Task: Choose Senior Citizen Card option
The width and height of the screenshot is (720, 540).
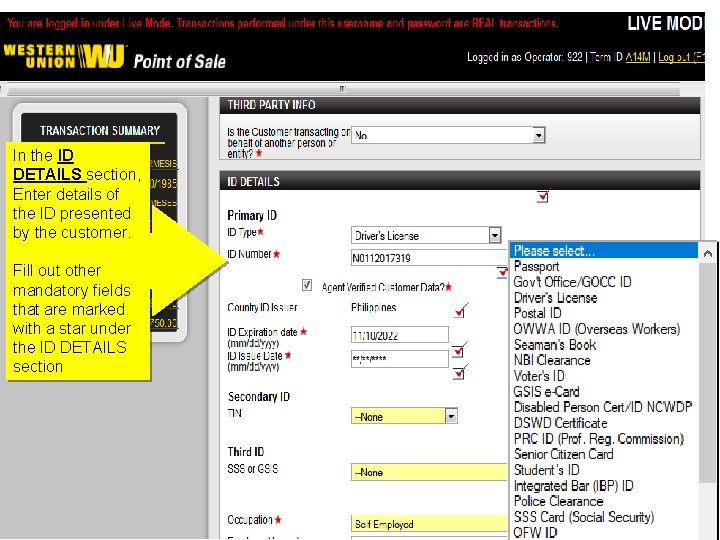Action: tap(563, 455)
